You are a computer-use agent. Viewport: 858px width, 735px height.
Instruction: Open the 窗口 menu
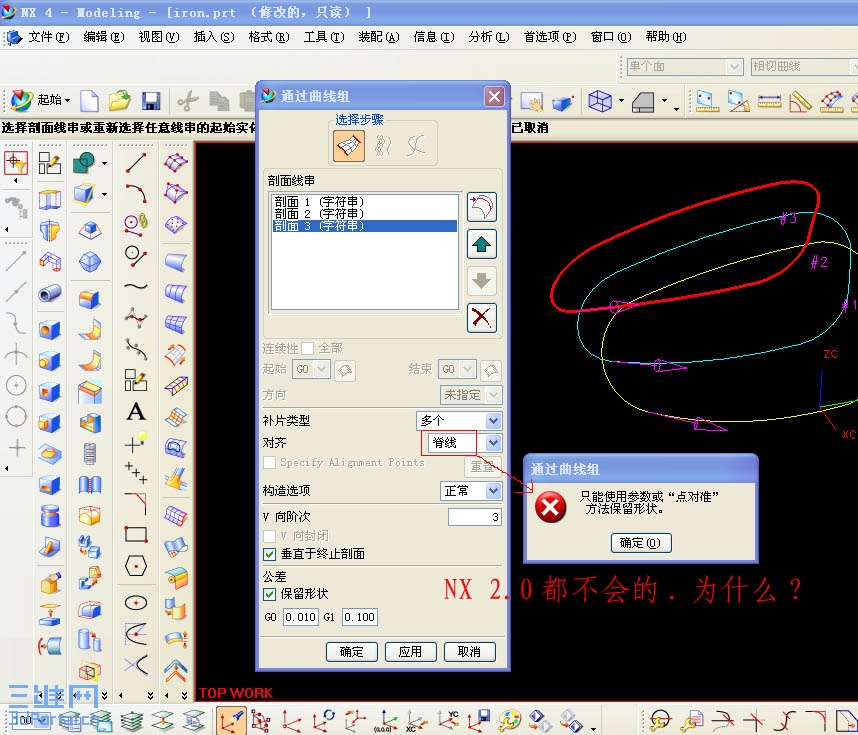(611, 37)
